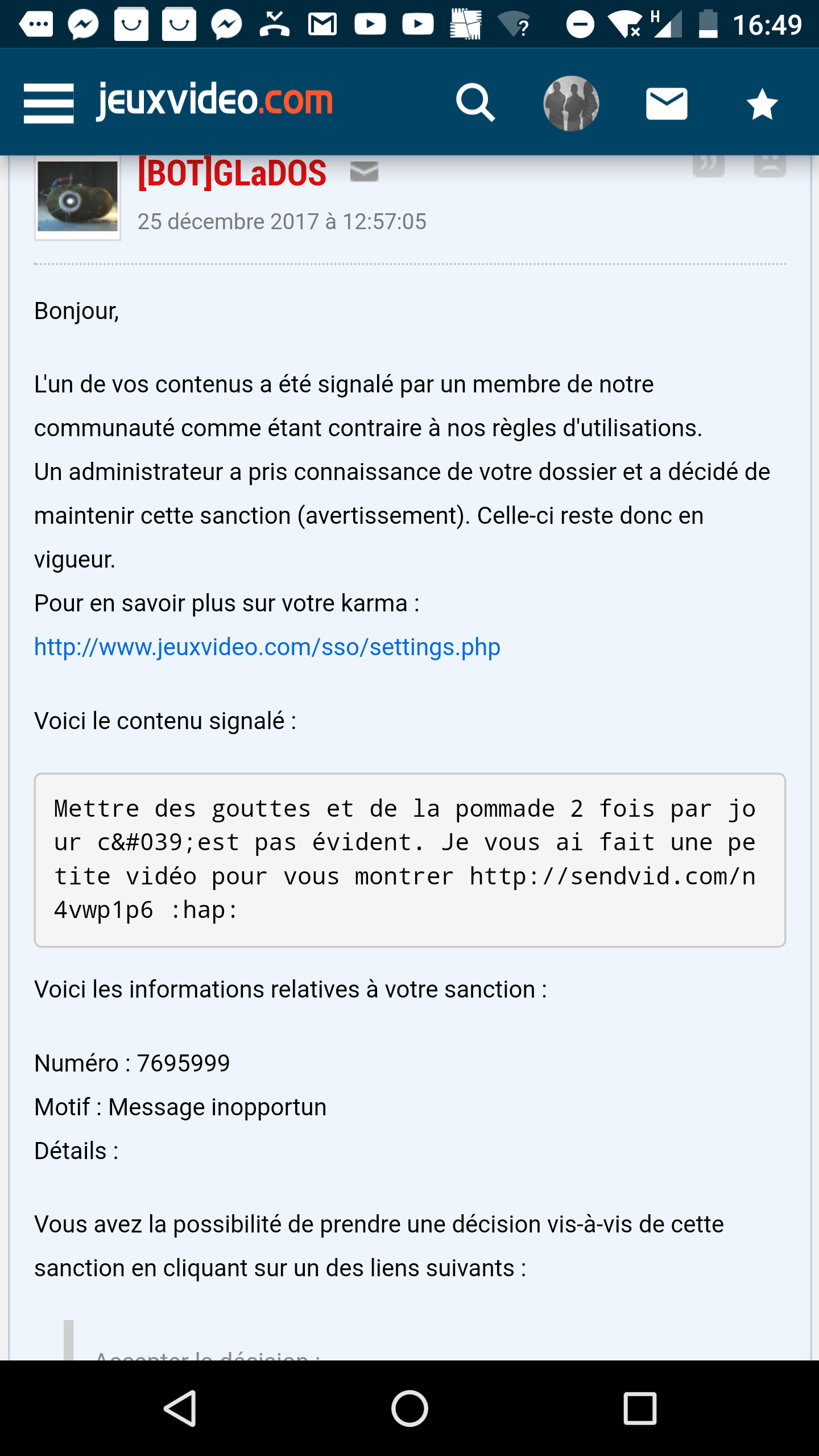This screenshot has height=1456, width=819.
Task: Open the Android recent apps button
Action: (640, 1408)
